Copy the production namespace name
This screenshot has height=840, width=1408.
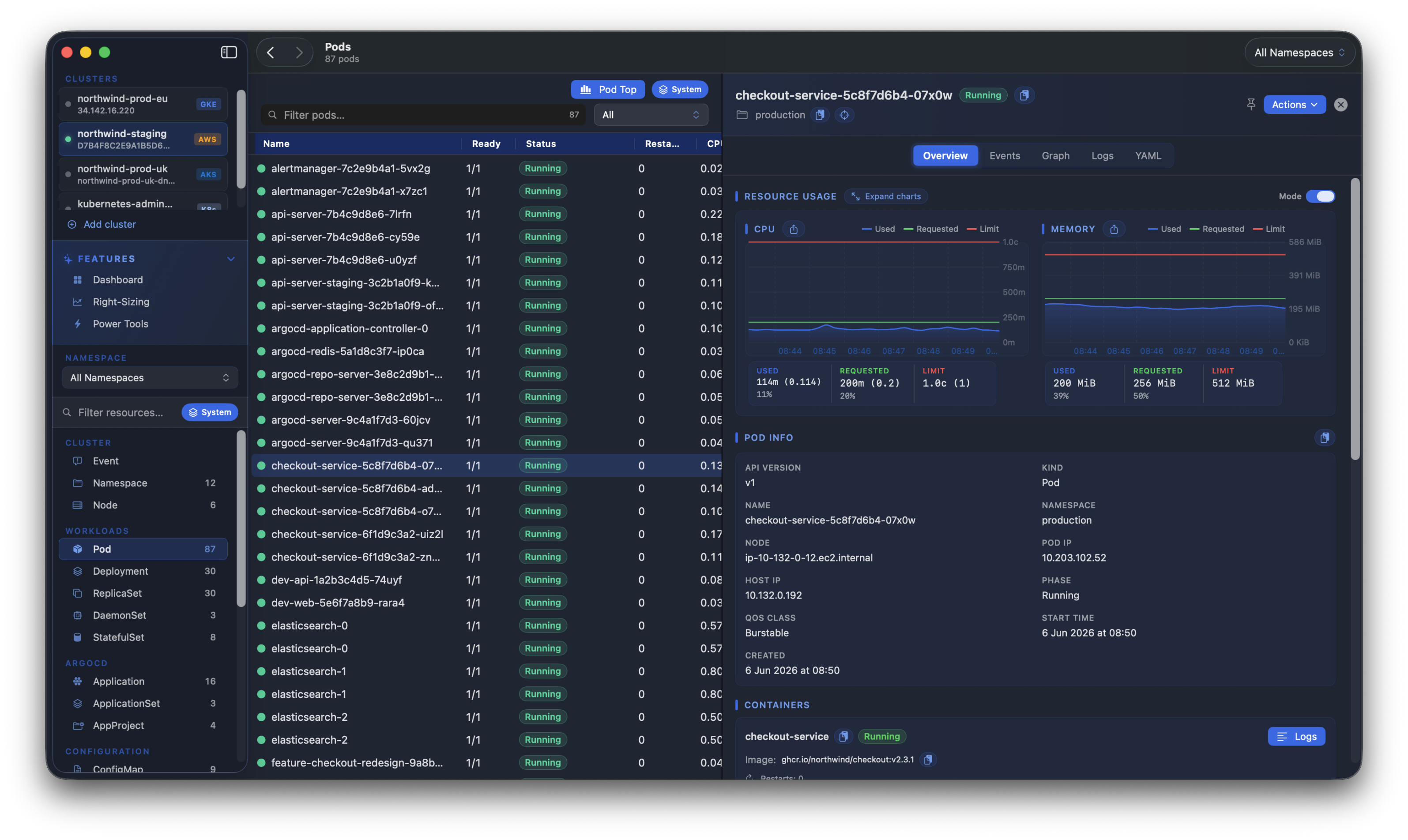point(820,115)
